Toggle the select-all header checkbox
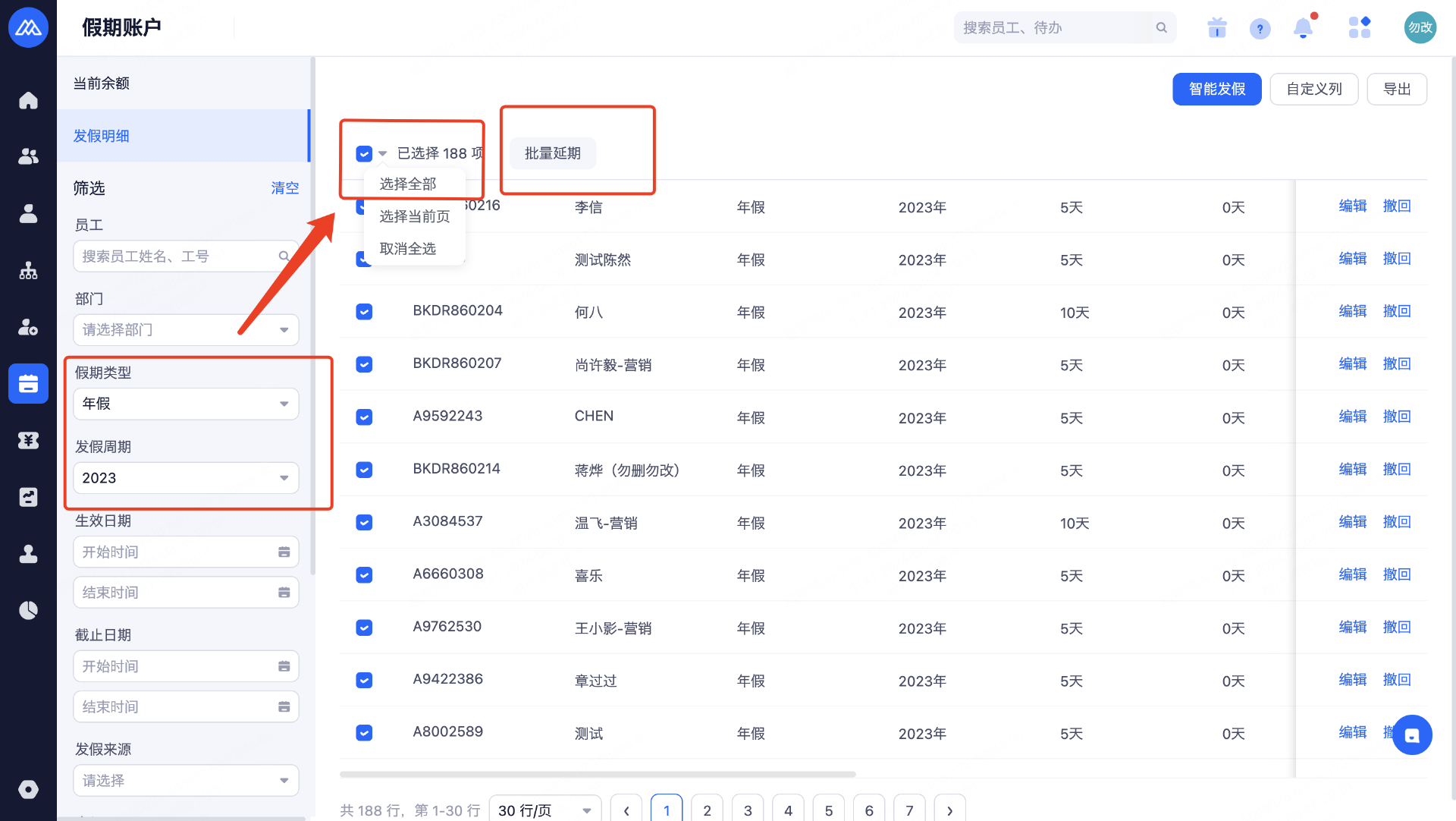Viewport: 1456px width, 821px height. 364,154
